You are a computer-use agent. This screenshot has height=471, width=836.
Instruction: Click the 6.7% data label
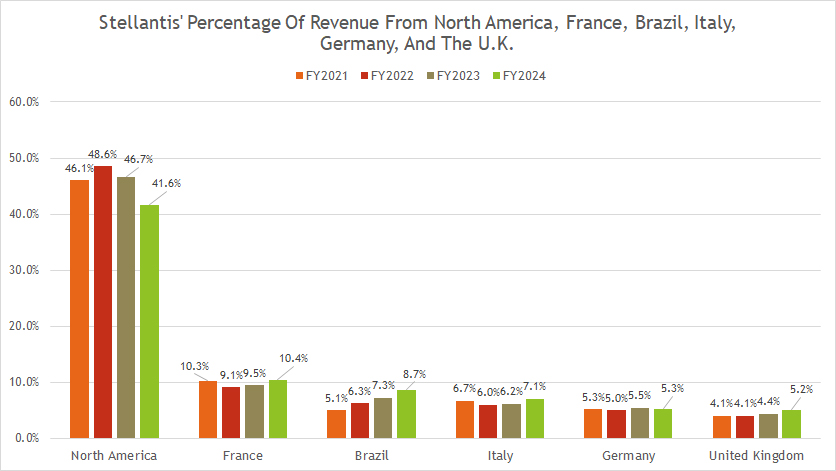point(464,388)
